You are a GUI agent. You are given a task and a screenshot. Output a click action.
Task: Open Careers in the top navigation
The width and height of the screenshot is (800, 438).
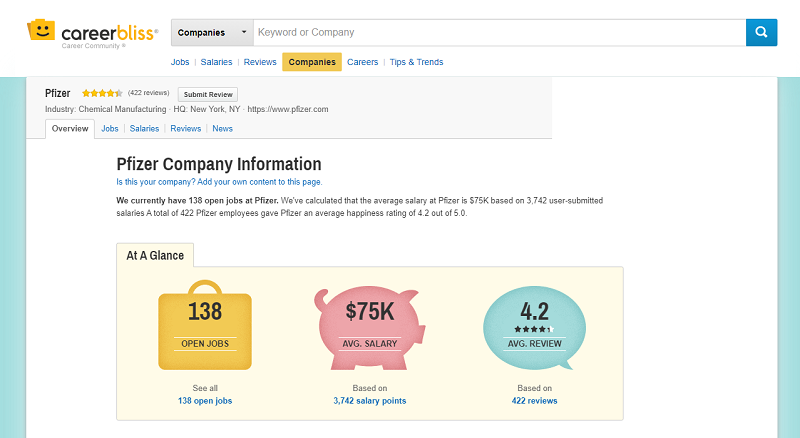point(362,62)
